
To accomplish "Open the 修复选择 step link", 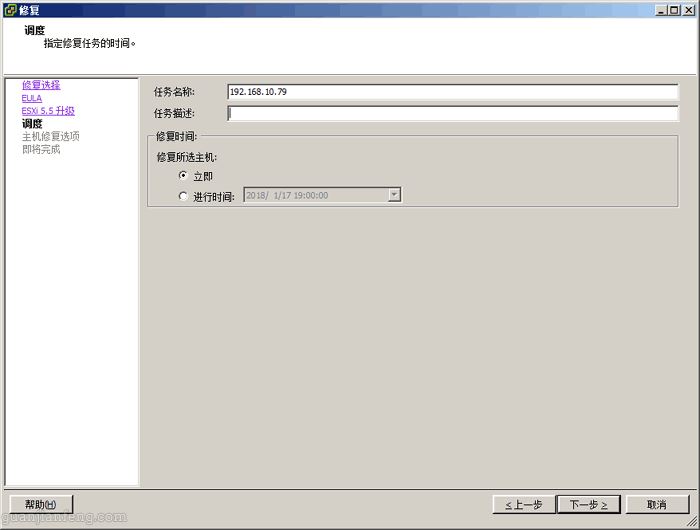I will point(41,85).
